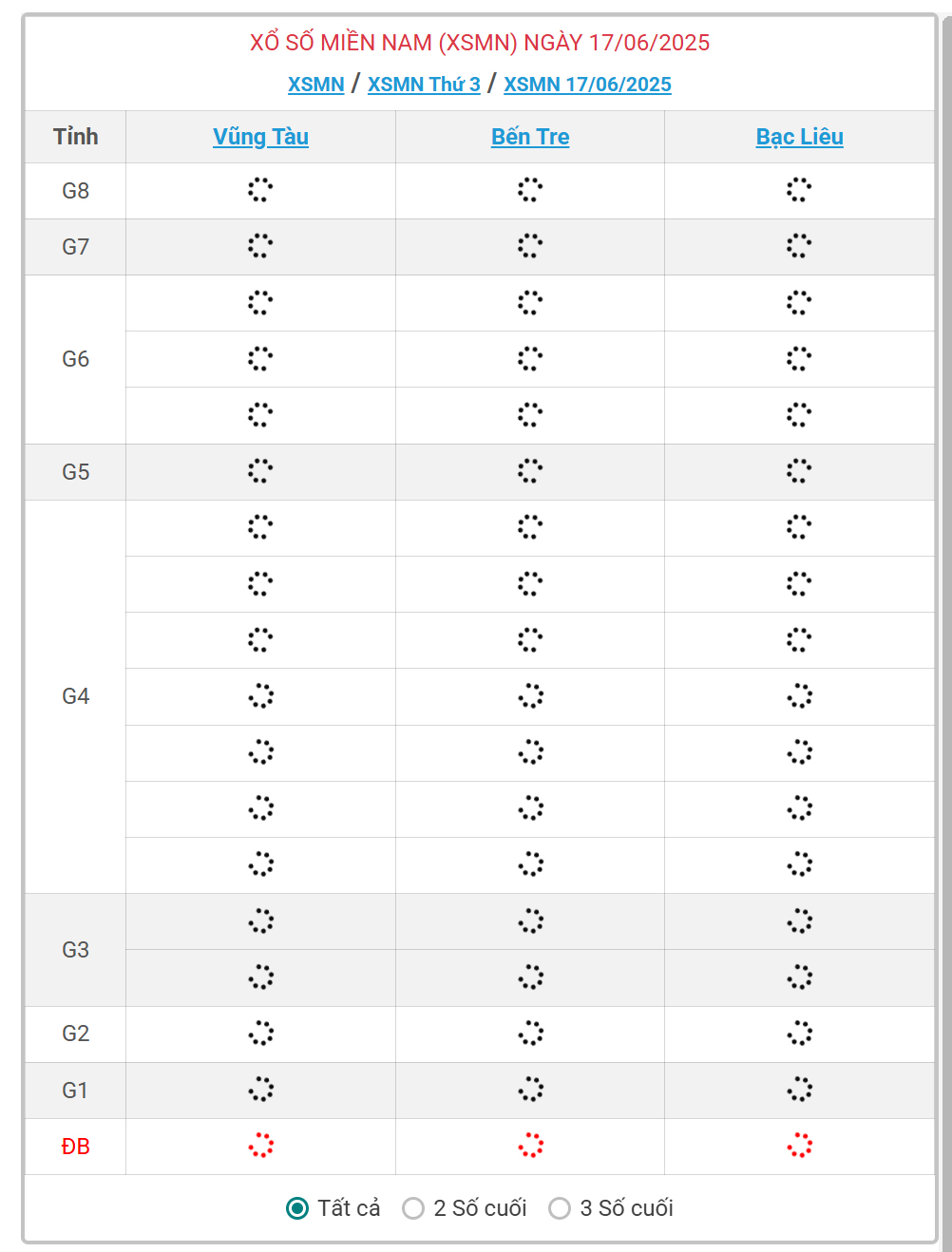Click the Bạc Liêu G5 loading spinner
Viewport: 952px width, 1252px height.
799,471
